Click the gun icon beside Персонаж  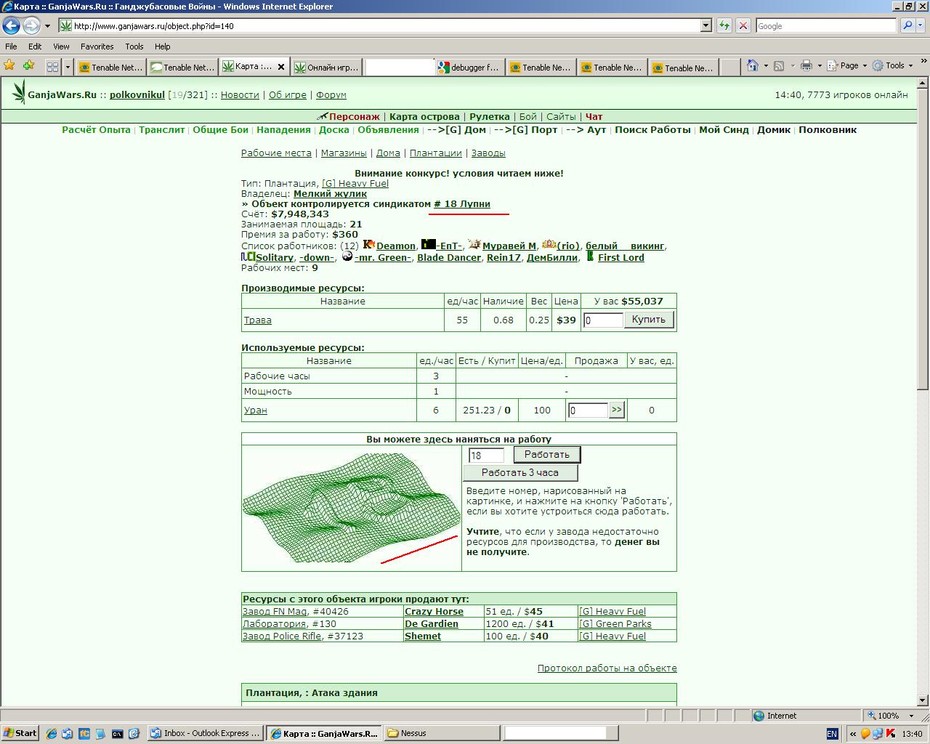point(322,116)
